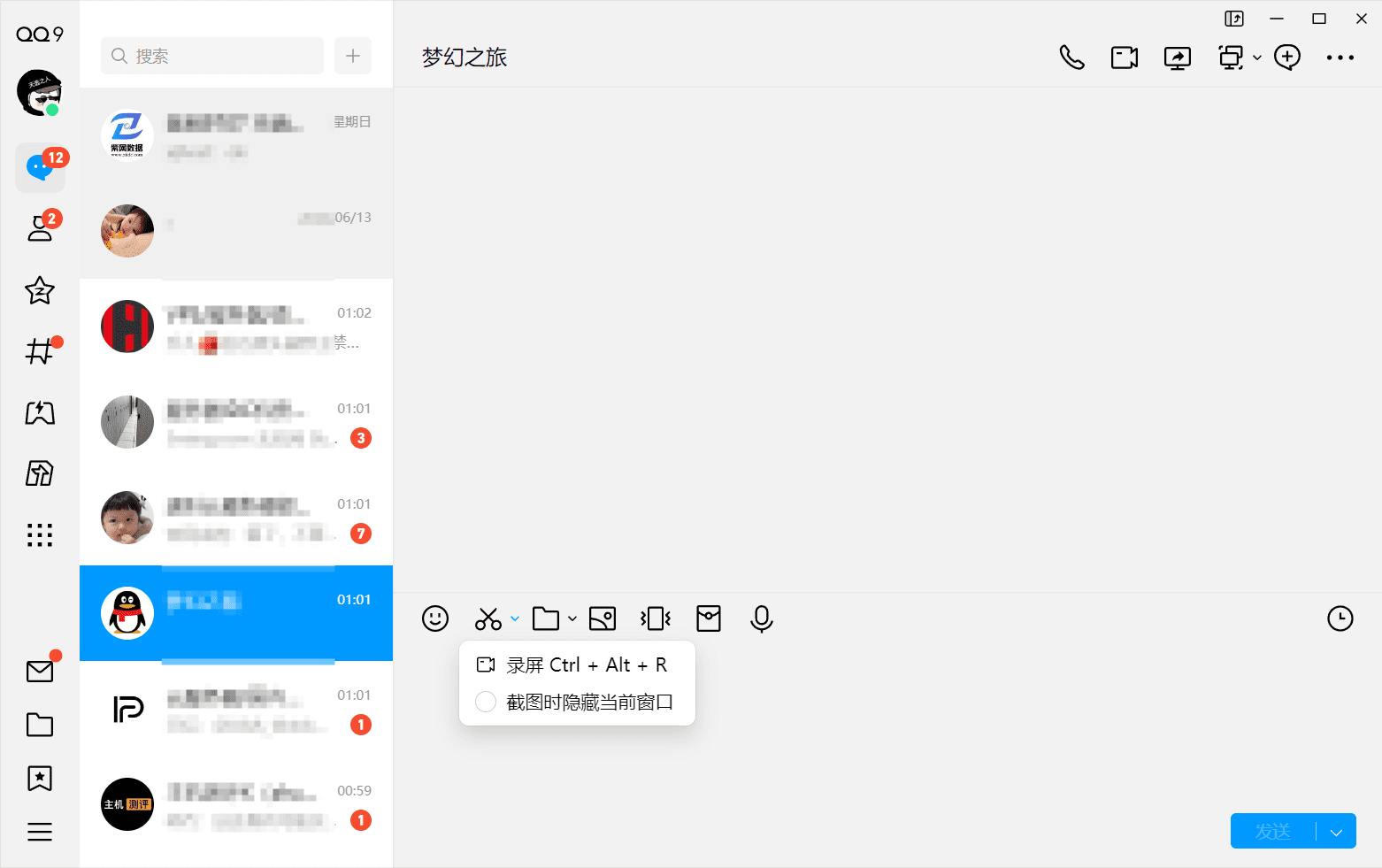Open the emoji picker
The image size is (1382, 868).
click(x=435, y=618)
